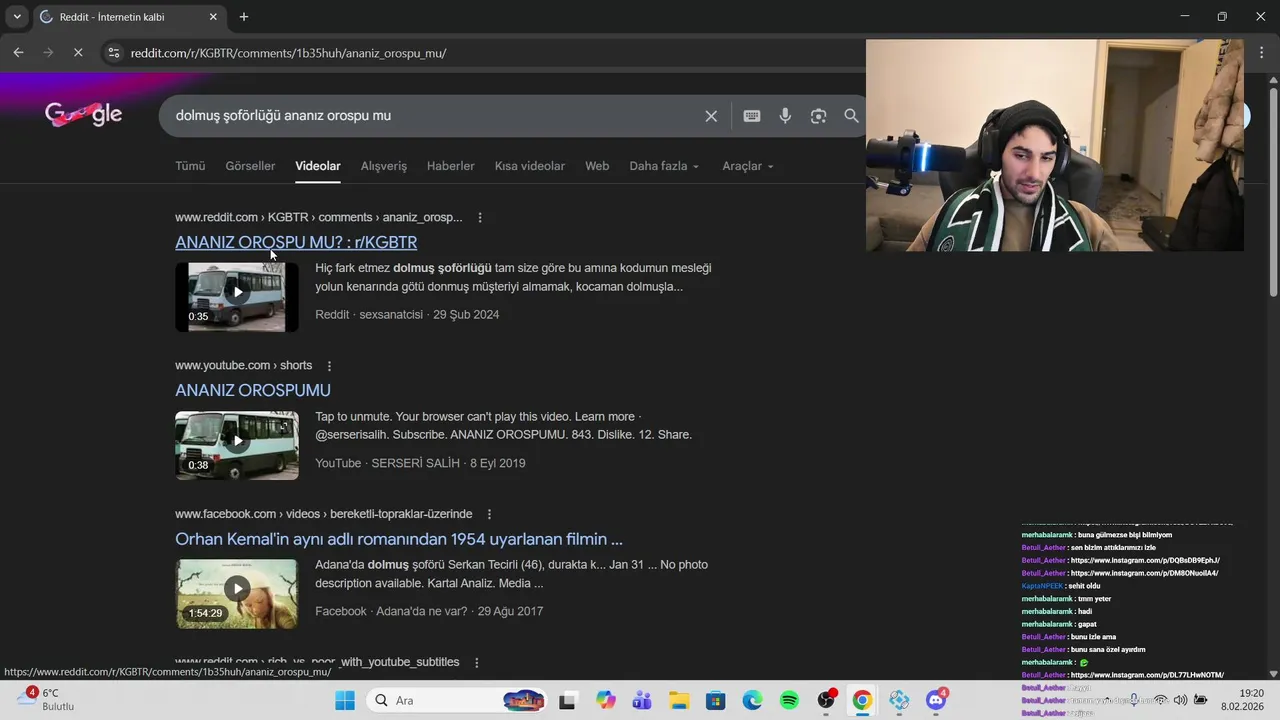
Task: Switch to the 'Görseller' tab
Action: point(250,166)
